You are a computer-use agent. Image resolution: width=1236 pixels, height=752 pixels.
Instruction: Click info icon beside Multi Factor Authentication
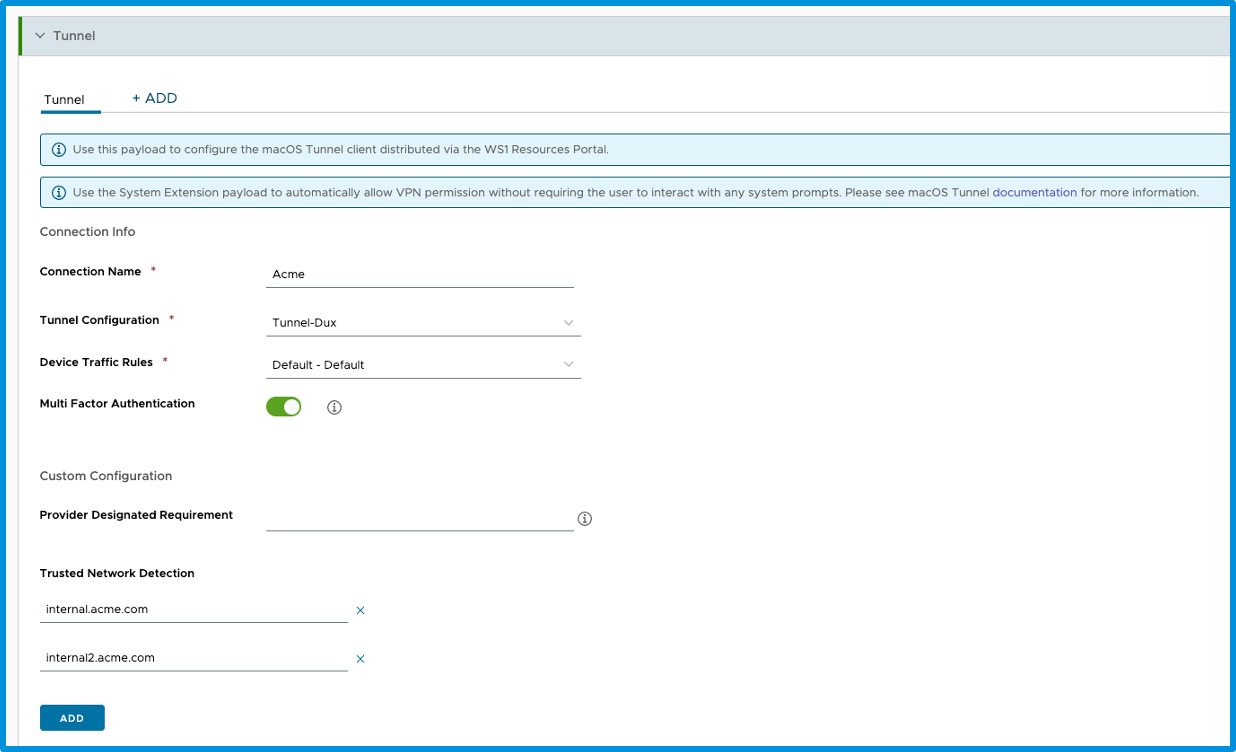click(335, 408)
